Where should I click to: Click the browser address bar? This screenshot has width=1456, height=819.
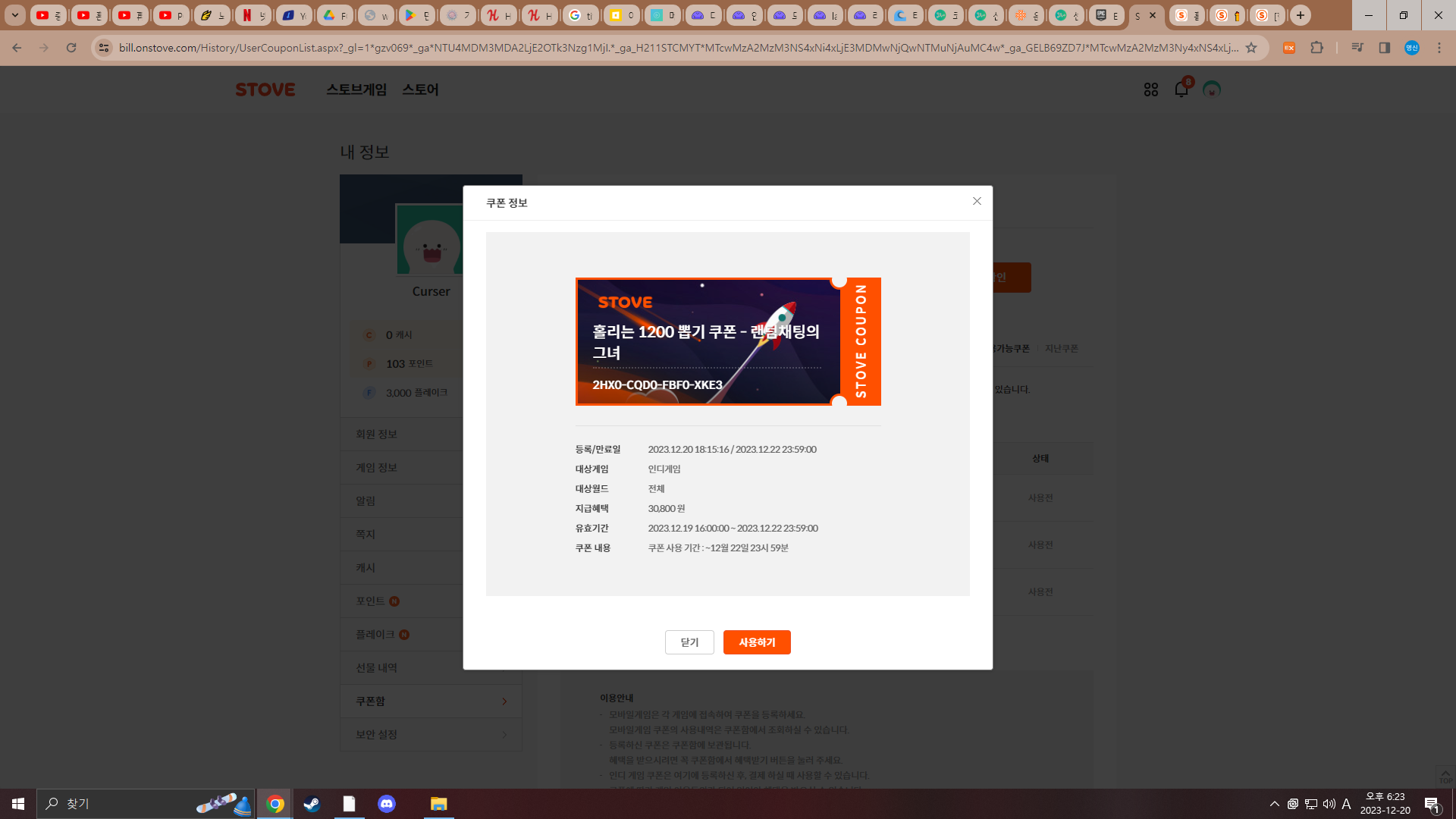click(679, 48)
